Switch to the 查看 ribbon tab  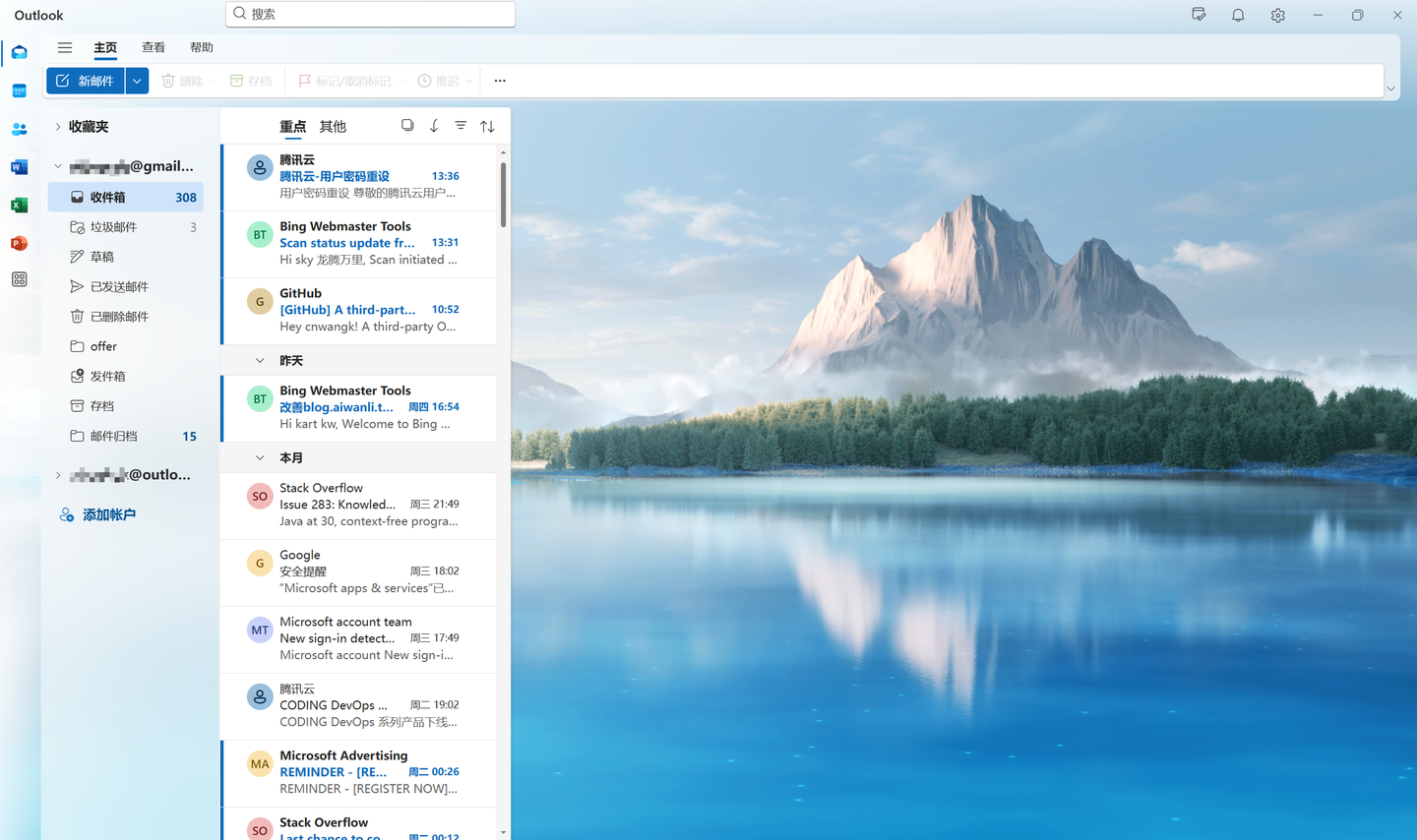click(154, 47)
